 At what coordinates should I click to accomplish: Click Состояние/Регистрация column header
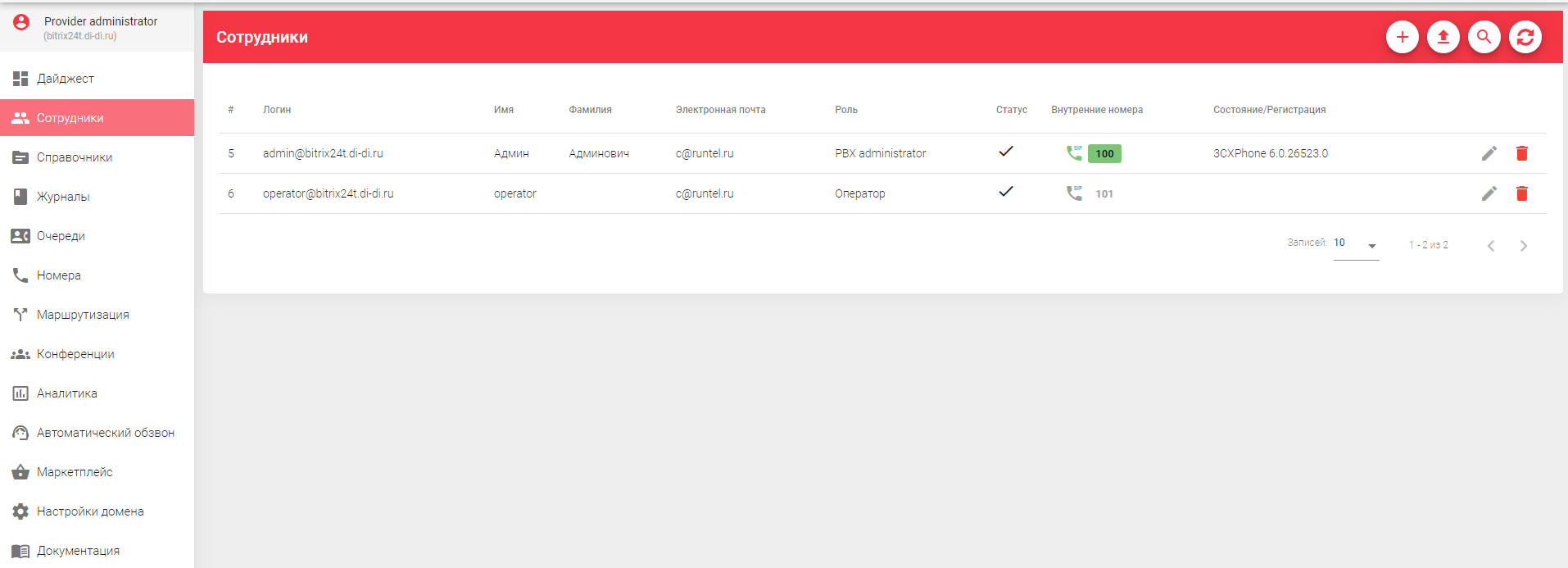[1269, 110]
